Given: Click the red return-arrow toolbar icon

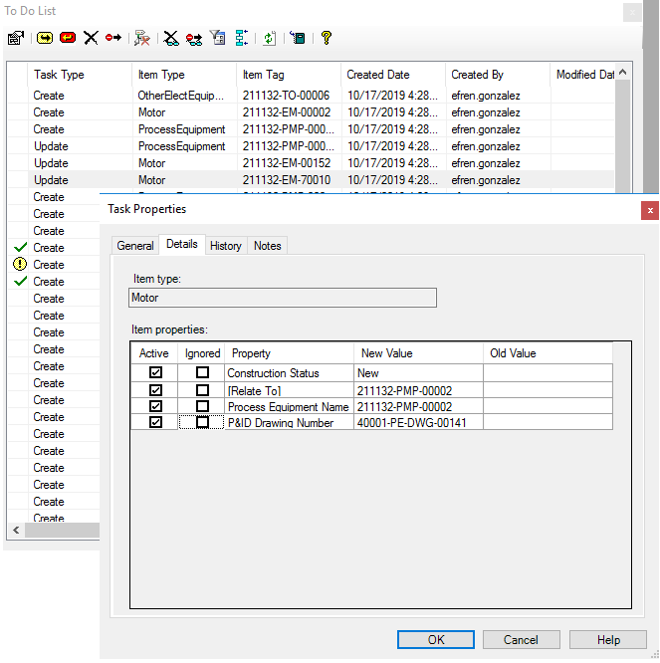Looking at the screenshot, I should pos(68,38).
